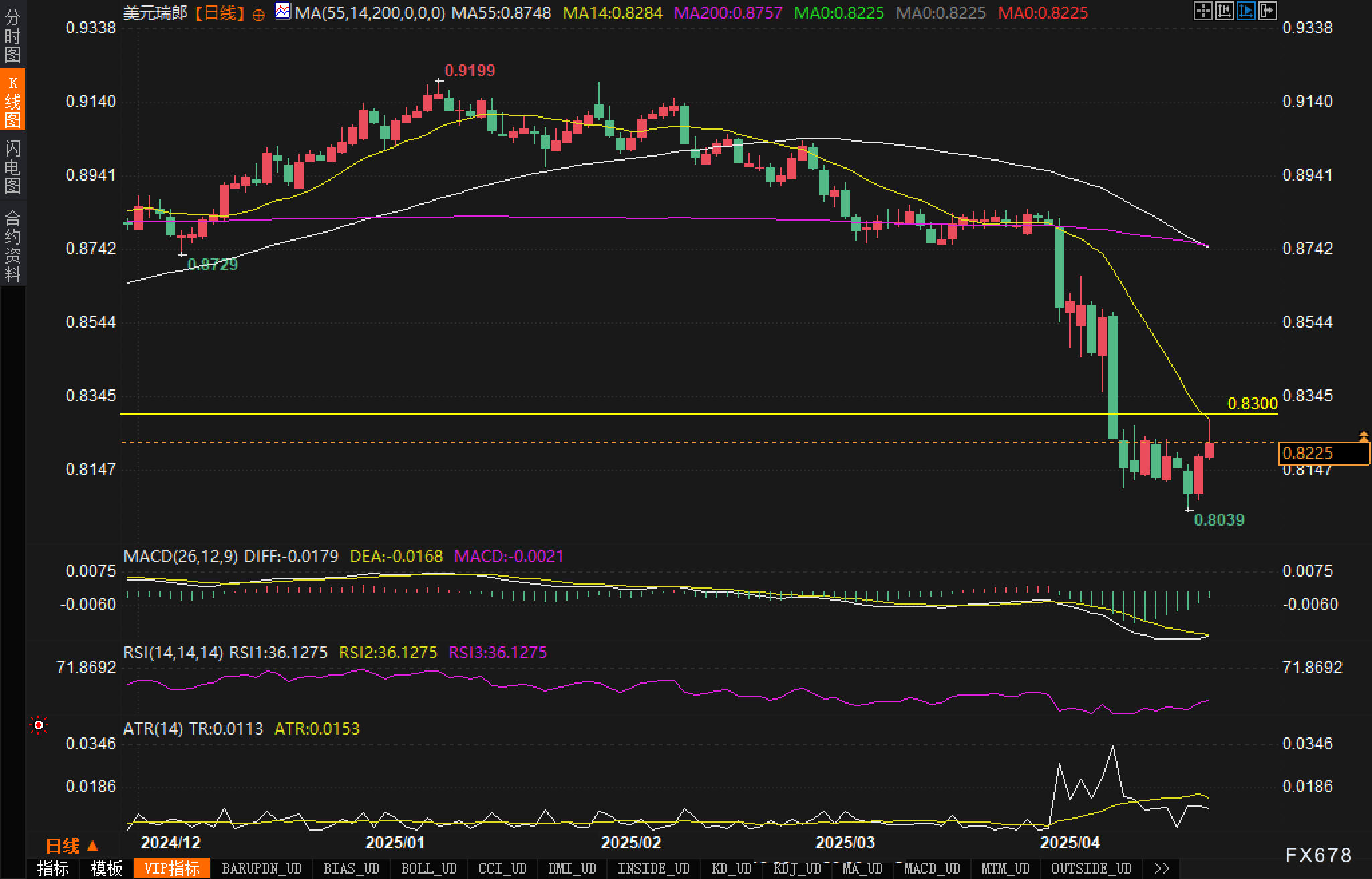Click the 模板 template button
1372x879 pixels.
click(106, 868)
